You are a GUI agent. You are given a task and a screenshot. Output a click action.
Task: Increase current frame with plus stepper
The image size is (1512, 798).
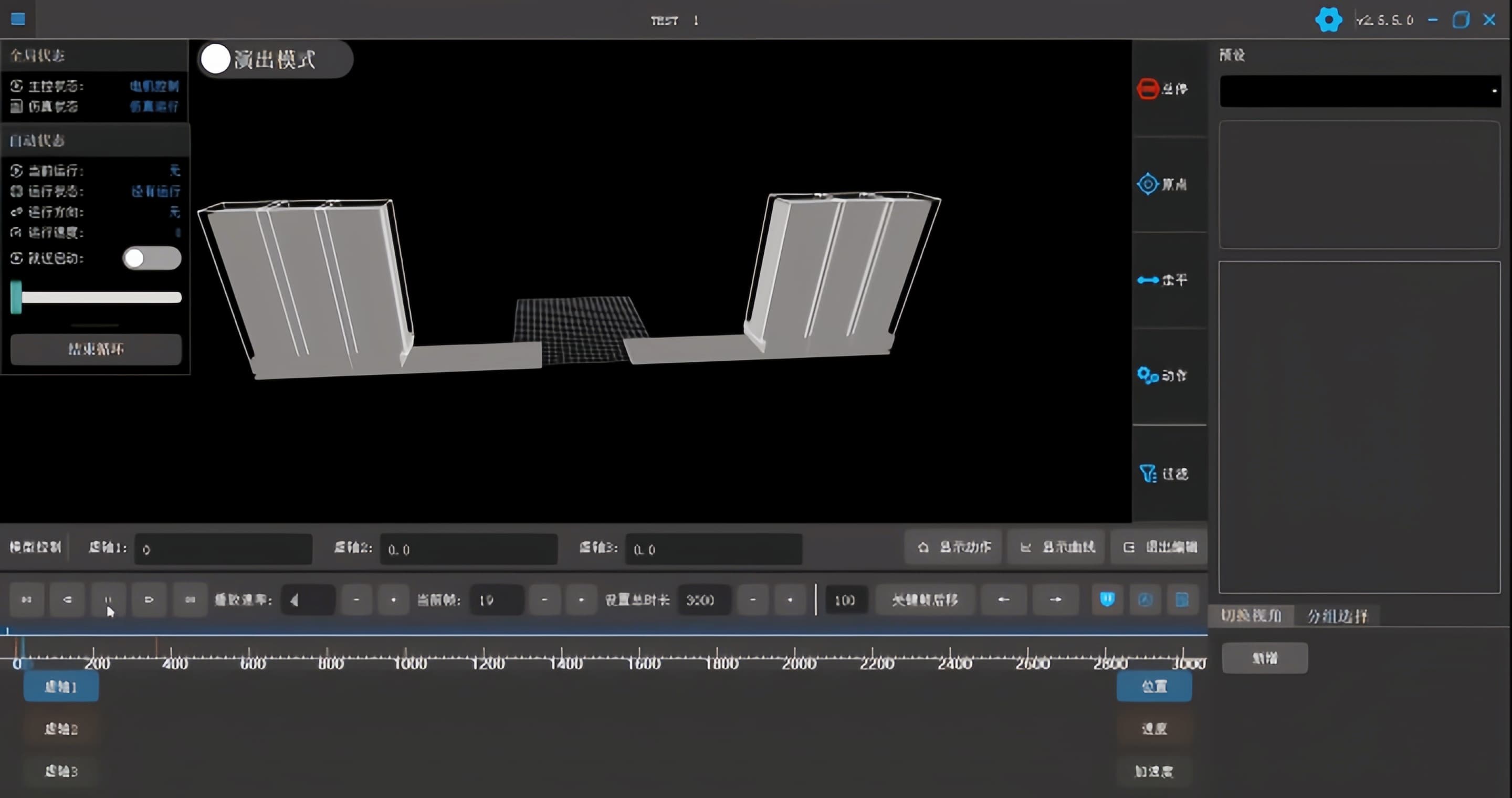(581, 599)
